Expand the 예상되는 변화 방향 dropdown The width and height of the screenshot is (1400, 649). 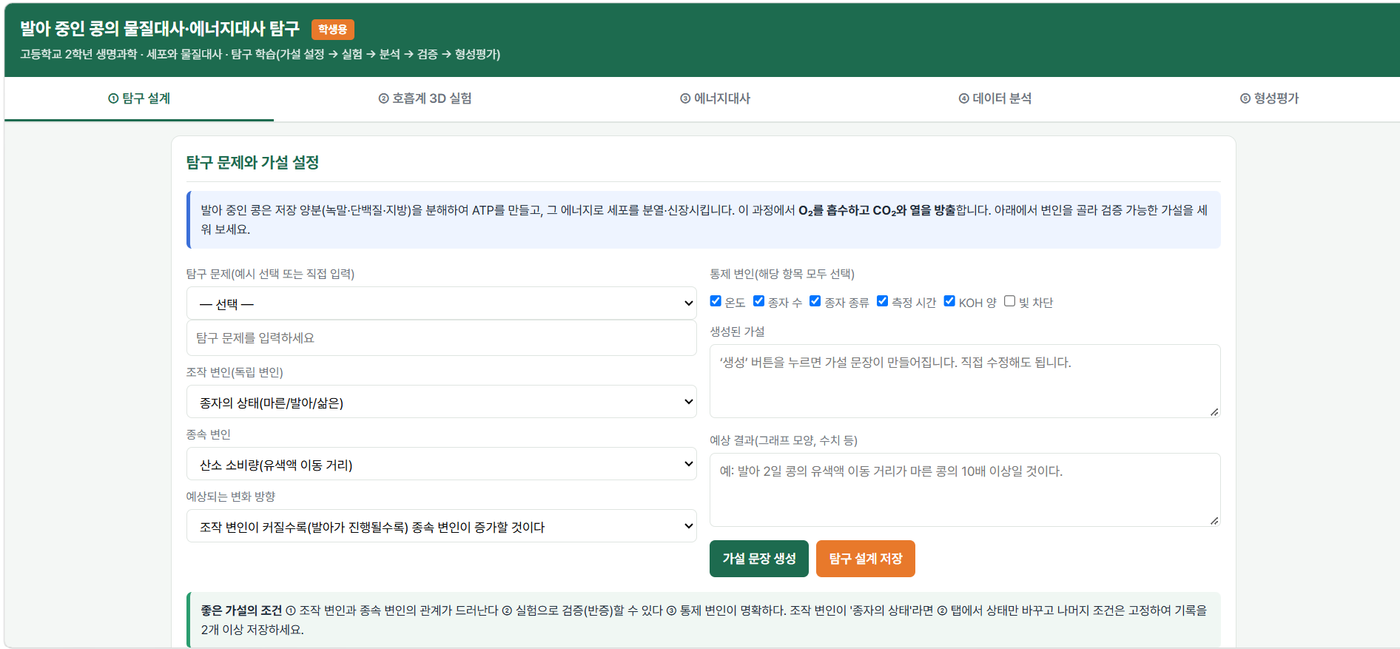(x=441, y=526)
